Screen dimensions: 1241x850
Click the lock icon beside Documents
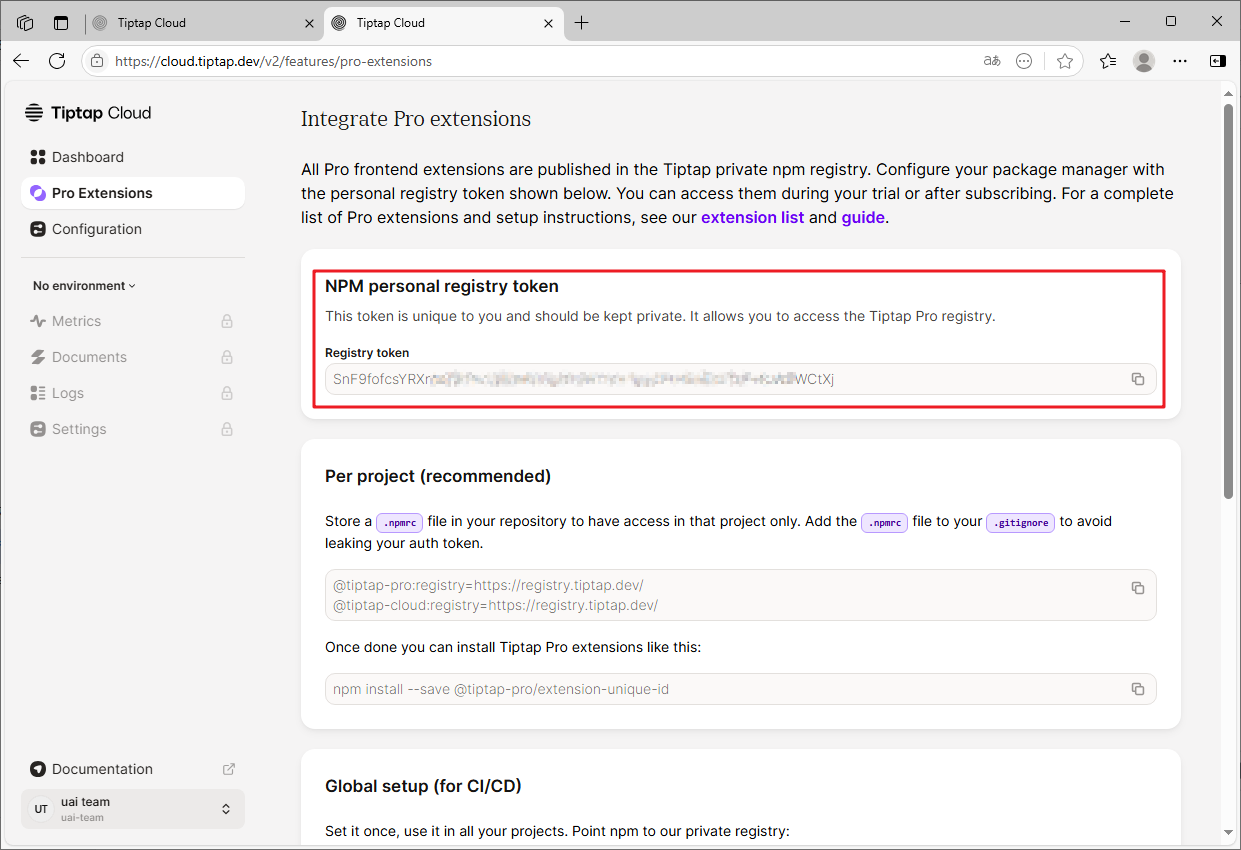coord(227,357)
